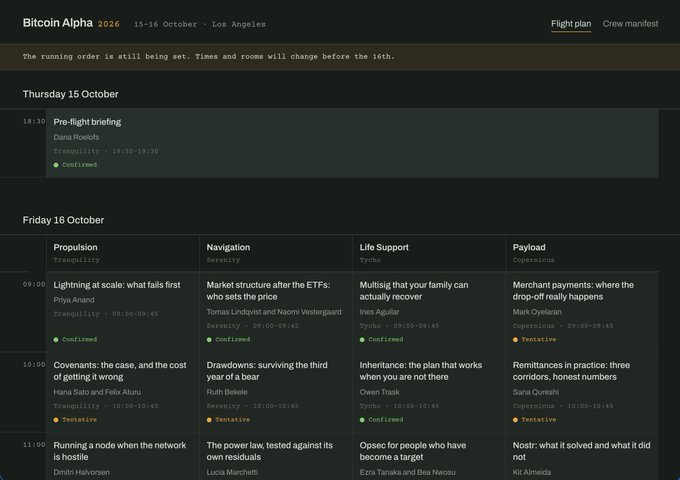Click speaker name Owen Trask
This screenshot has height=480, width=680.
[379, 392]
